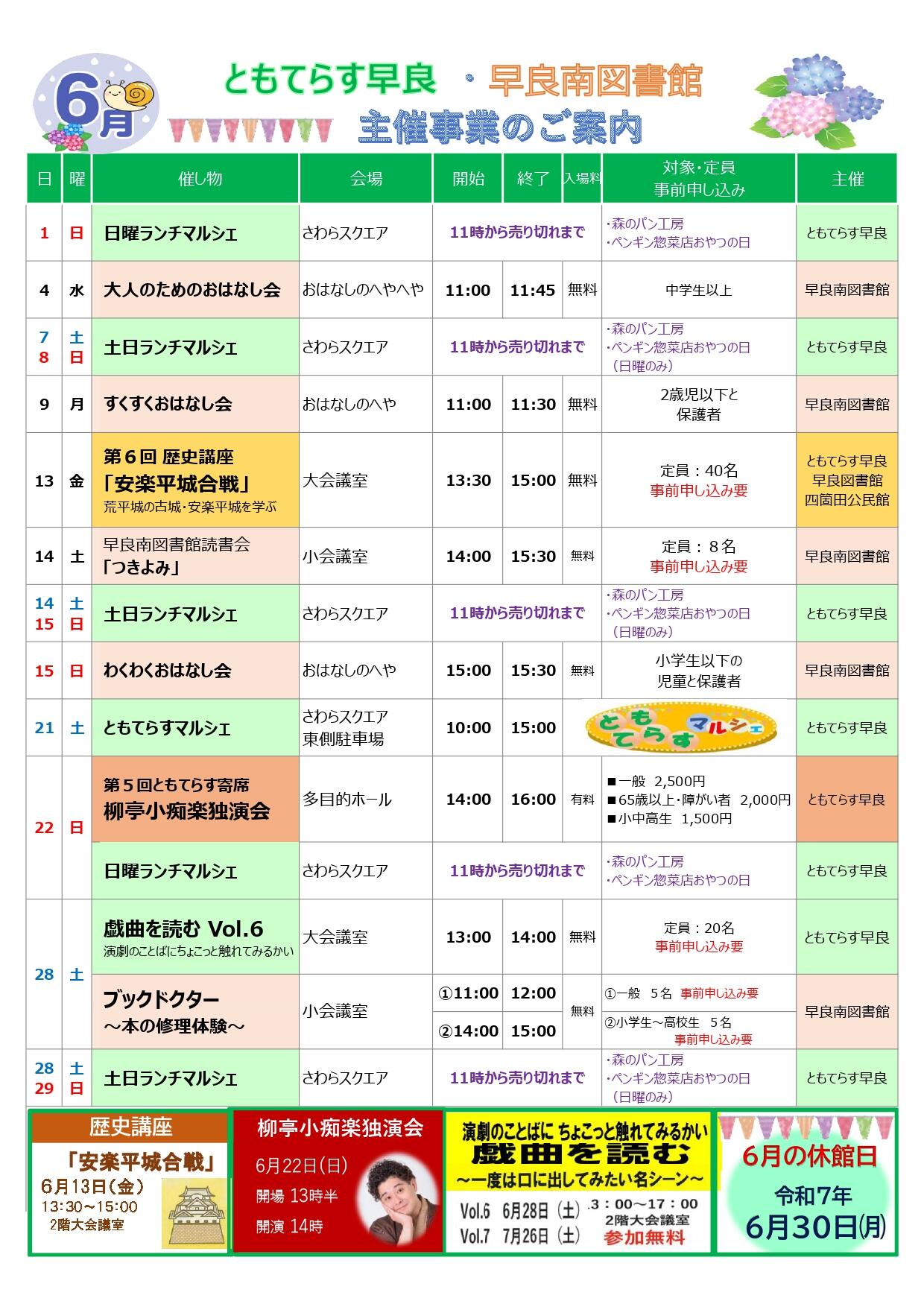Click 日曜ランチマルシェ on June 22
The width and height of the screenshot is (924, 1307).
tap(195, 870)
